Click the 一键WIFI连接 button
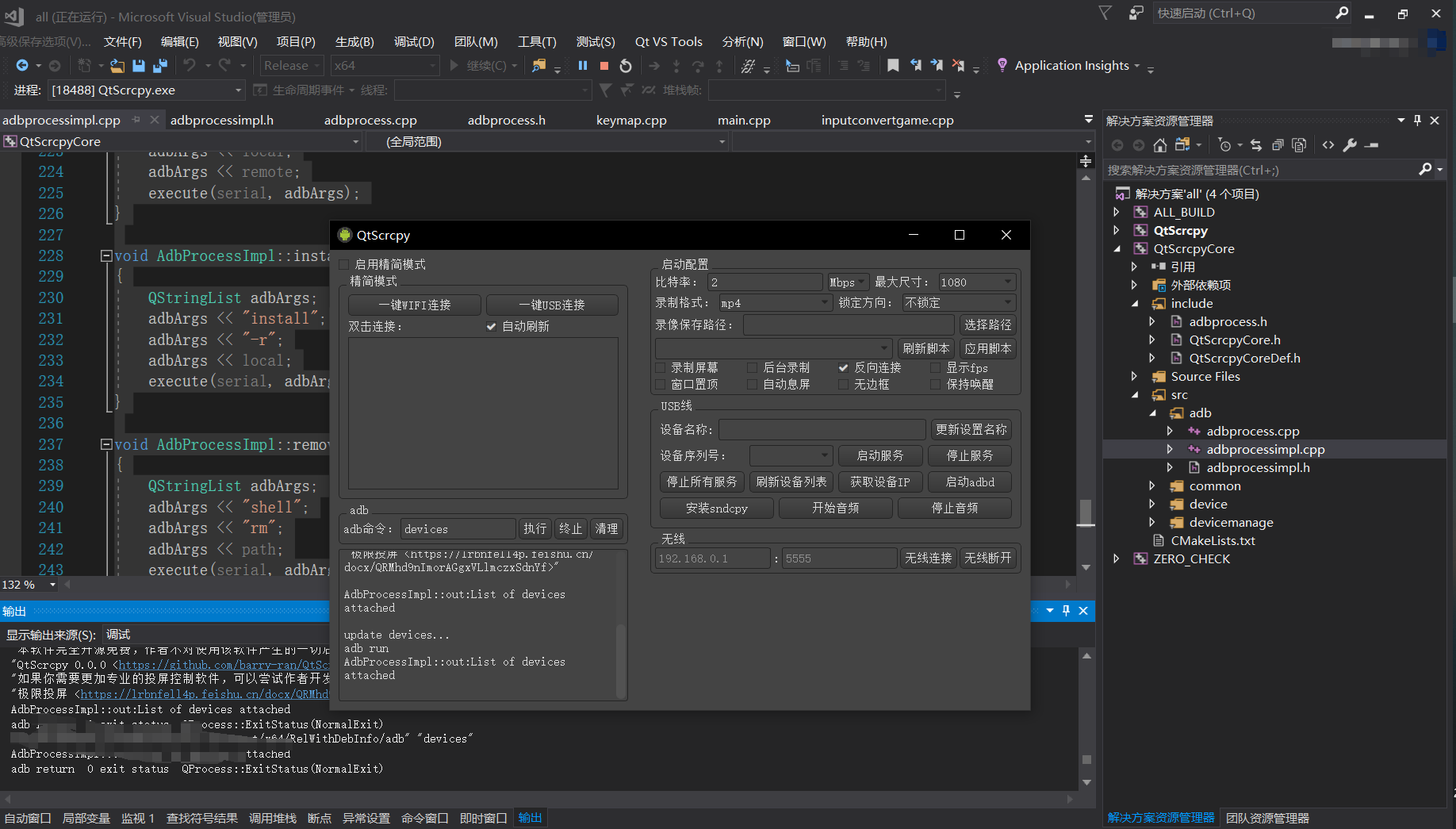 pyautogui.click(x=415, y=305)
